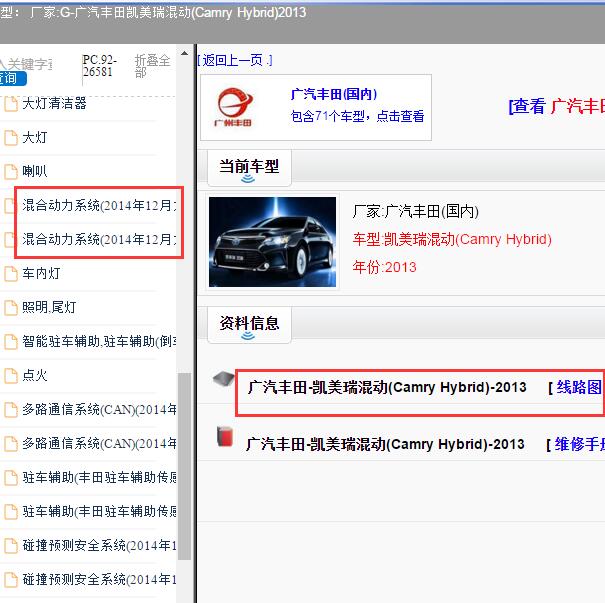Select 车内灯 in the list
The height and width of the screenshot is (603, 605).
click(41, 274)
